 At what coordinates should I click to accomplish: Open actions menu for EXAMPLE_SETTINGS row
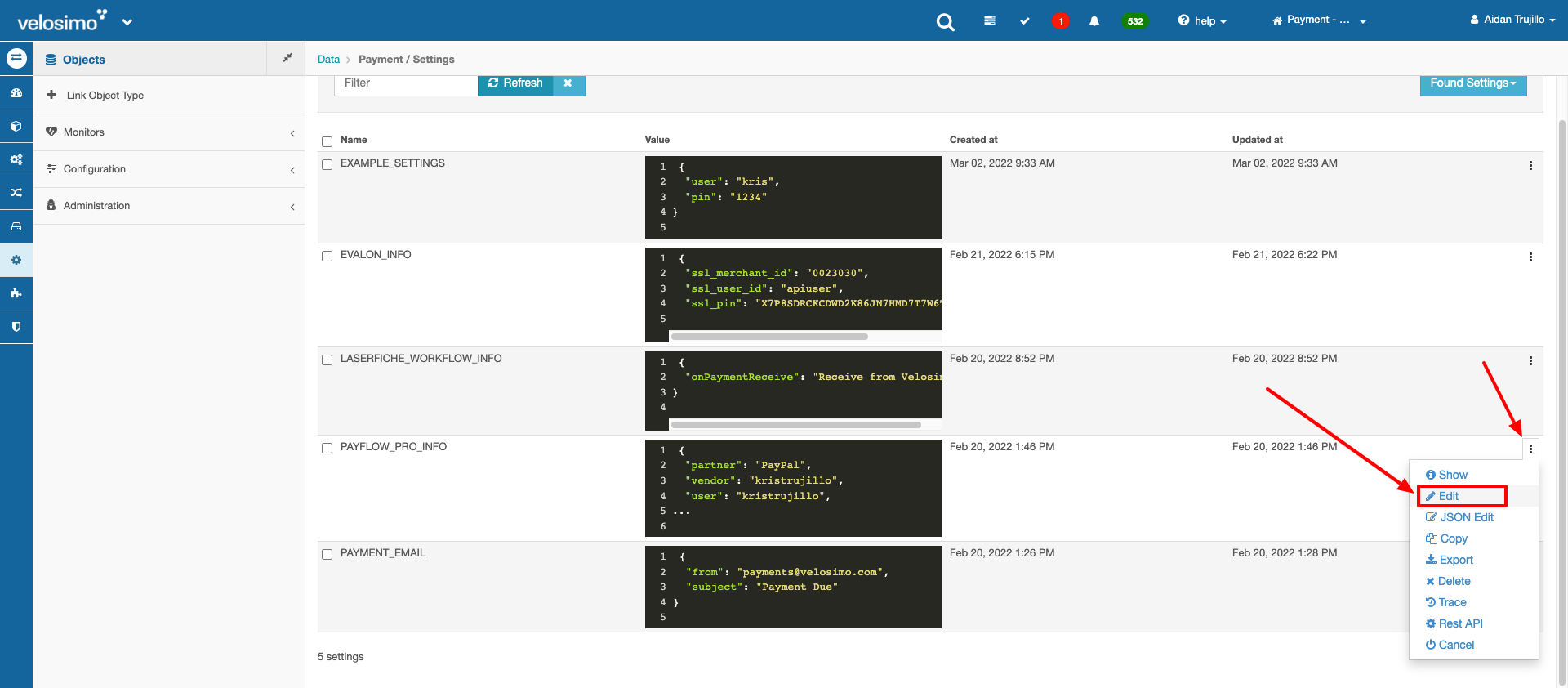pyautogui.click(x=1530, y=165)
